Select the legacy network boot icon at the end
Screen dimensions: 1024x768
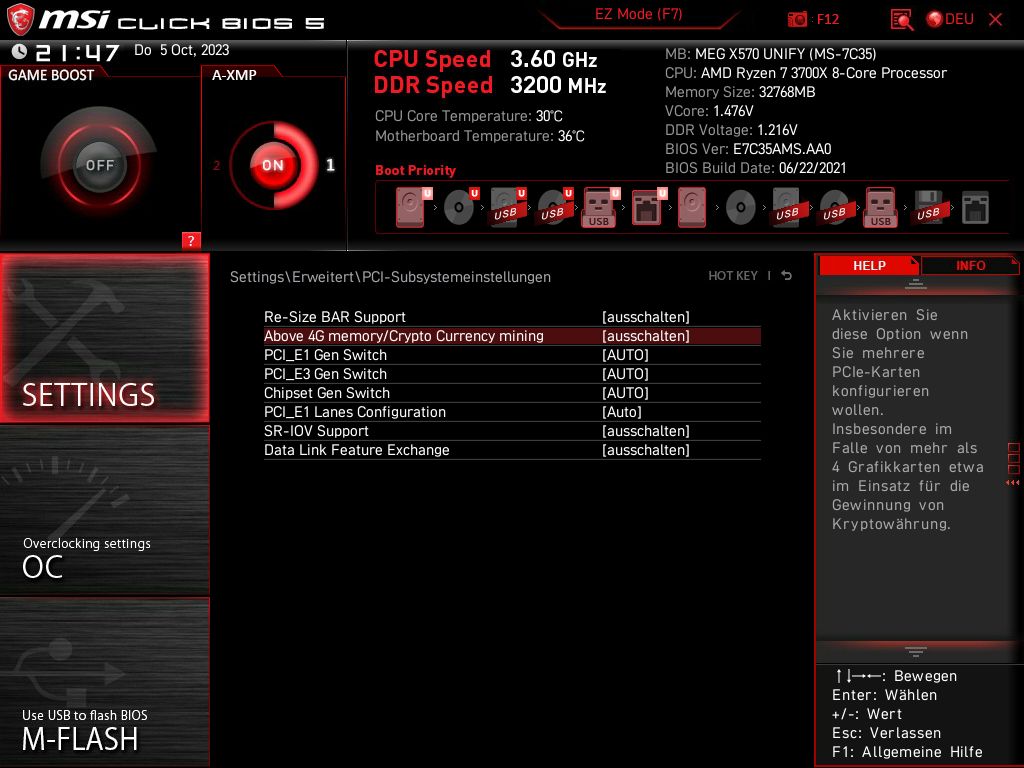975,208
